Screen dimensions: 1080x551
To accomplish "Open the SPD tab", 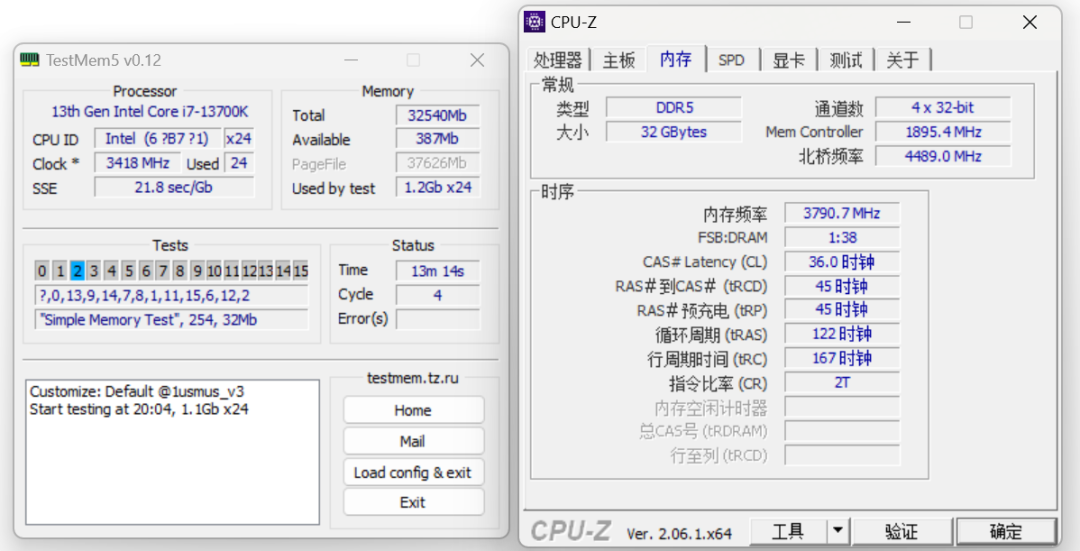I will 731,60.
